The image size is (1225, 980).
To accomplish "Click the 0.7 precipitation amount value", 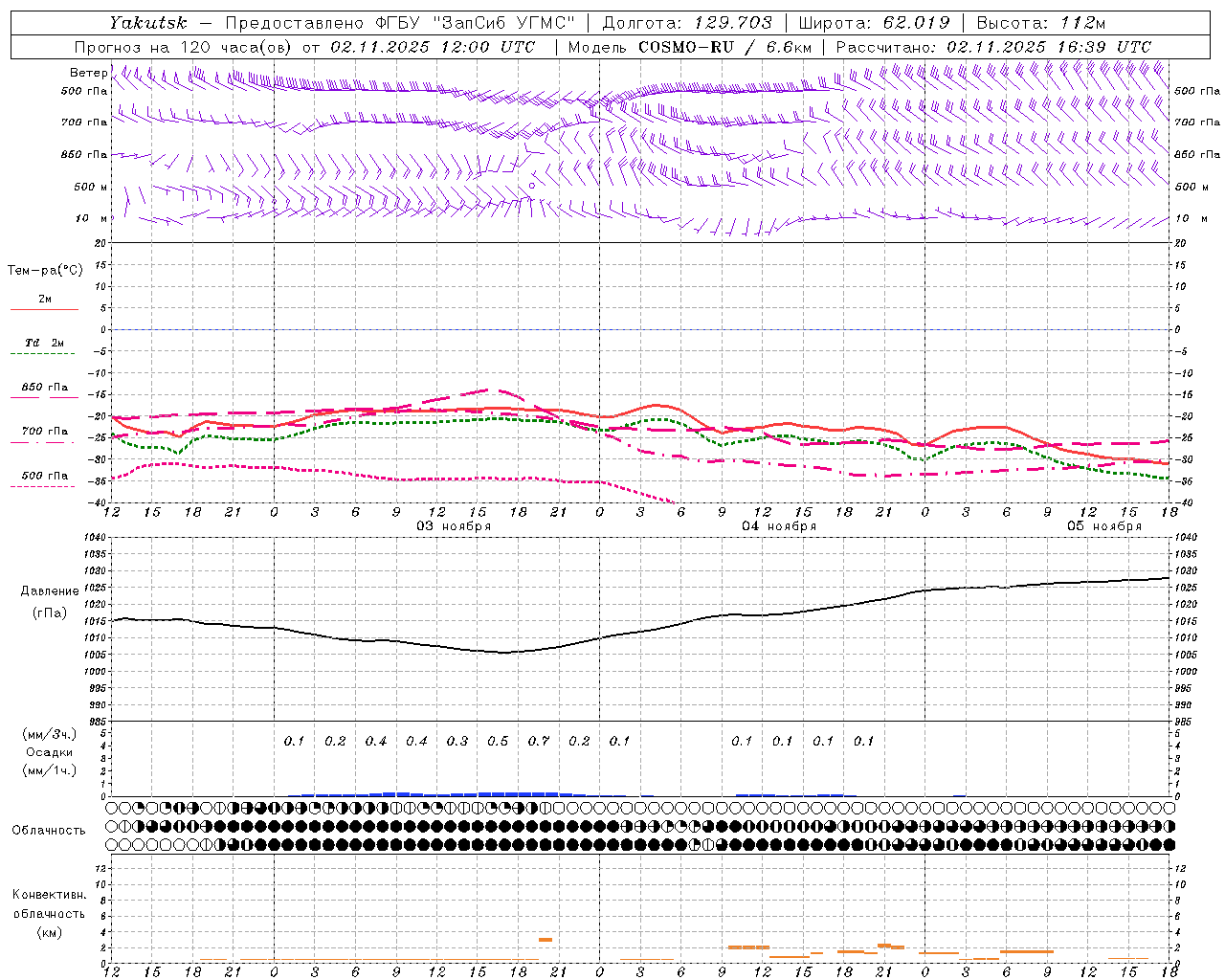I will click(539, 741).
